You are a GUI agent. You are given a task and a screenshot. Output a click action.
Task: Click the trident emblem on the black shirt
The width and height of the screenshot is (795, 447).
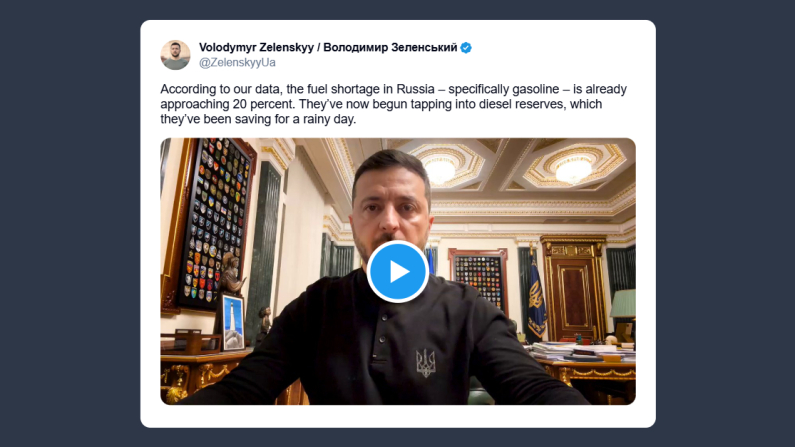point(425,363)
